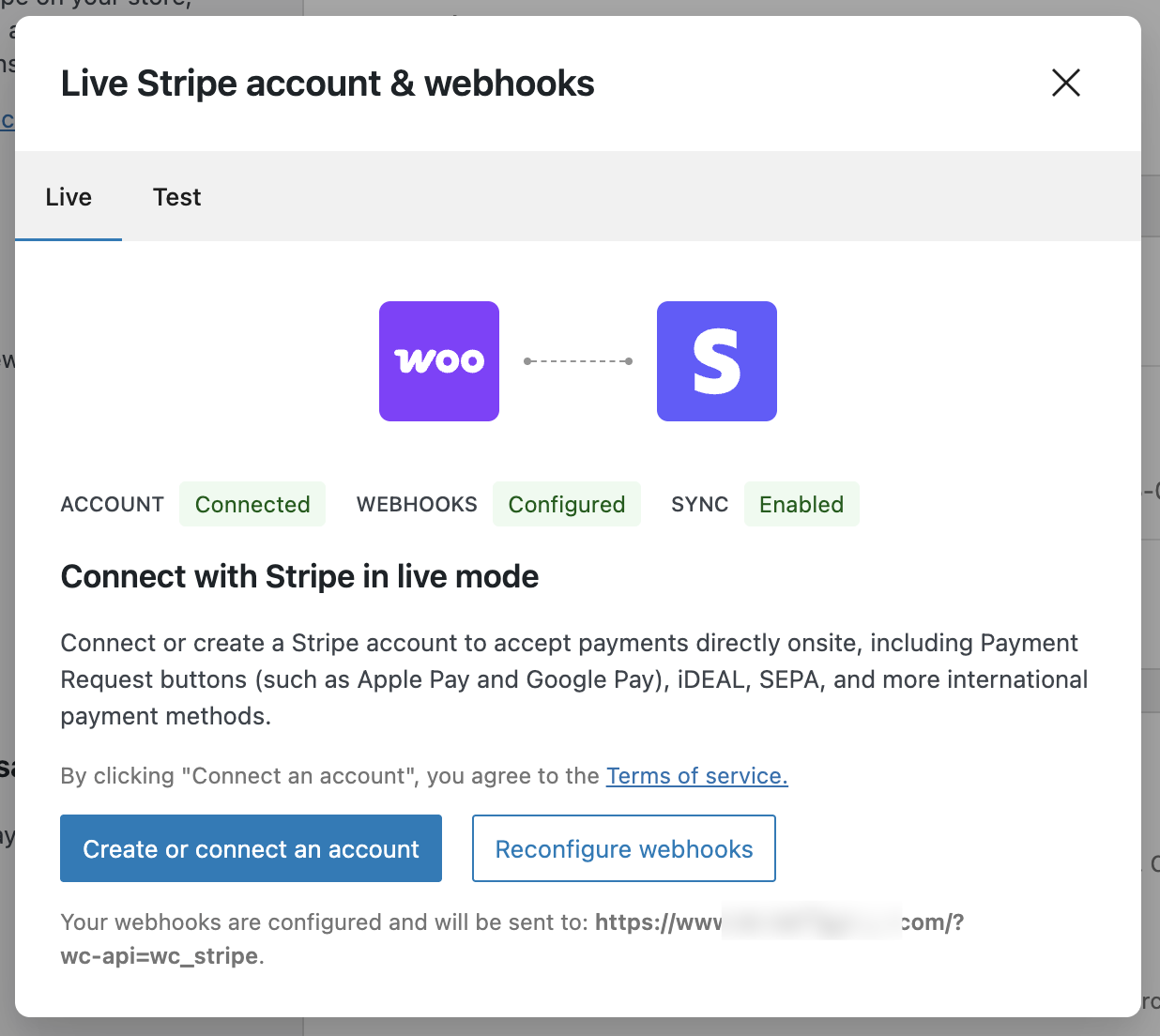Open the Terms of service link
Screen dimensions: 1160x1036
point(696,776)
